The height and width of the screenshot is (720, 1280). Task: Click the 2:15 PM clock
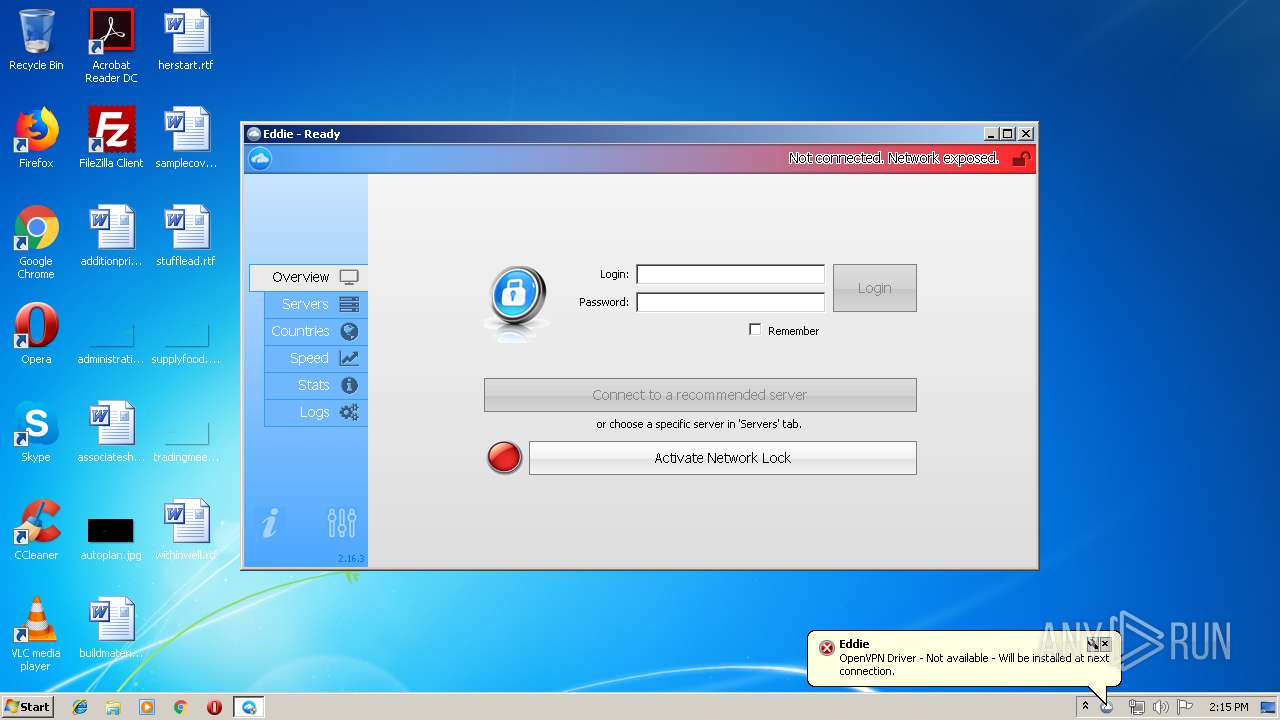click(1228, 707)
